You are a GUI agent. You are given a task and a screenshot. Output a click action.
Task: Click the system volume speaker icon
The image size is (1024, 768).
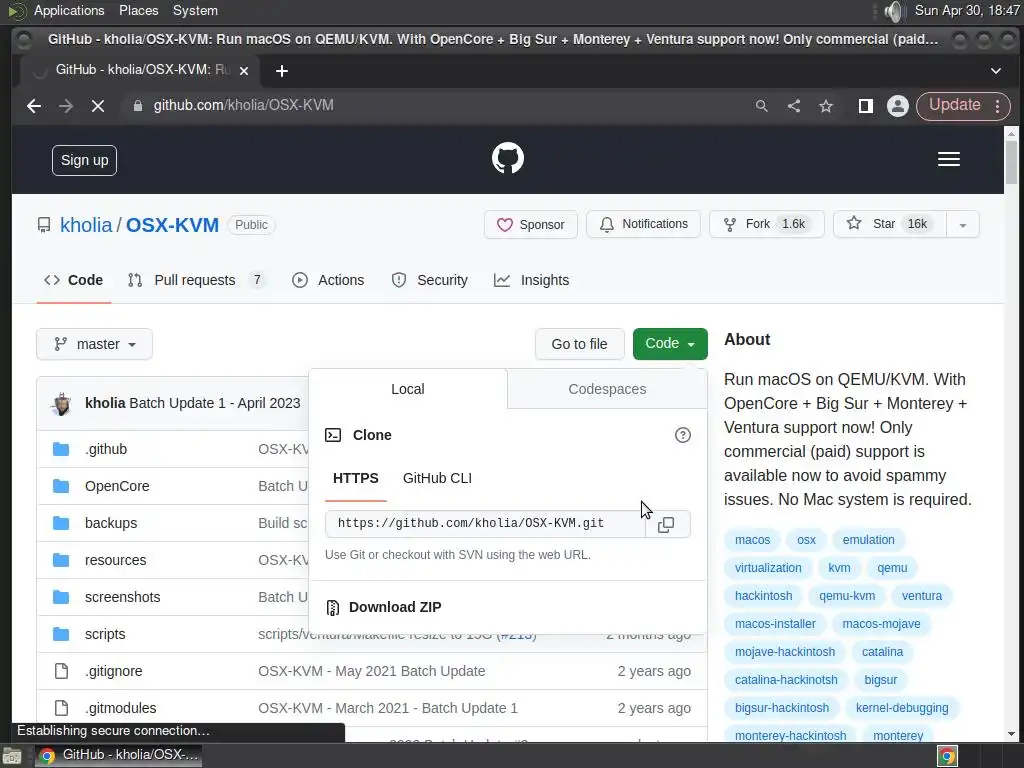click(893, 11)
